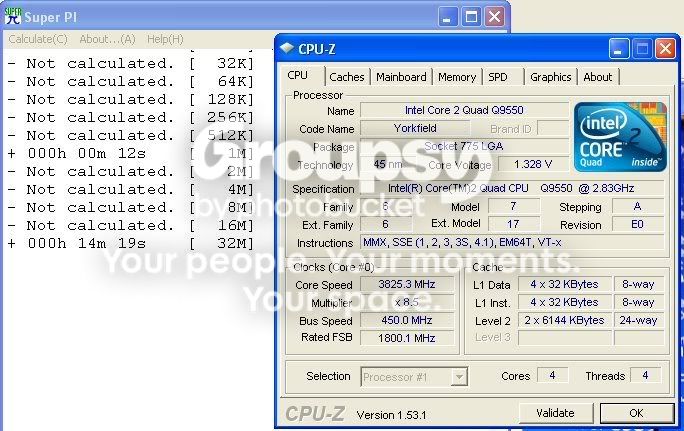Close the CPU-Z window

click(665, 49)
